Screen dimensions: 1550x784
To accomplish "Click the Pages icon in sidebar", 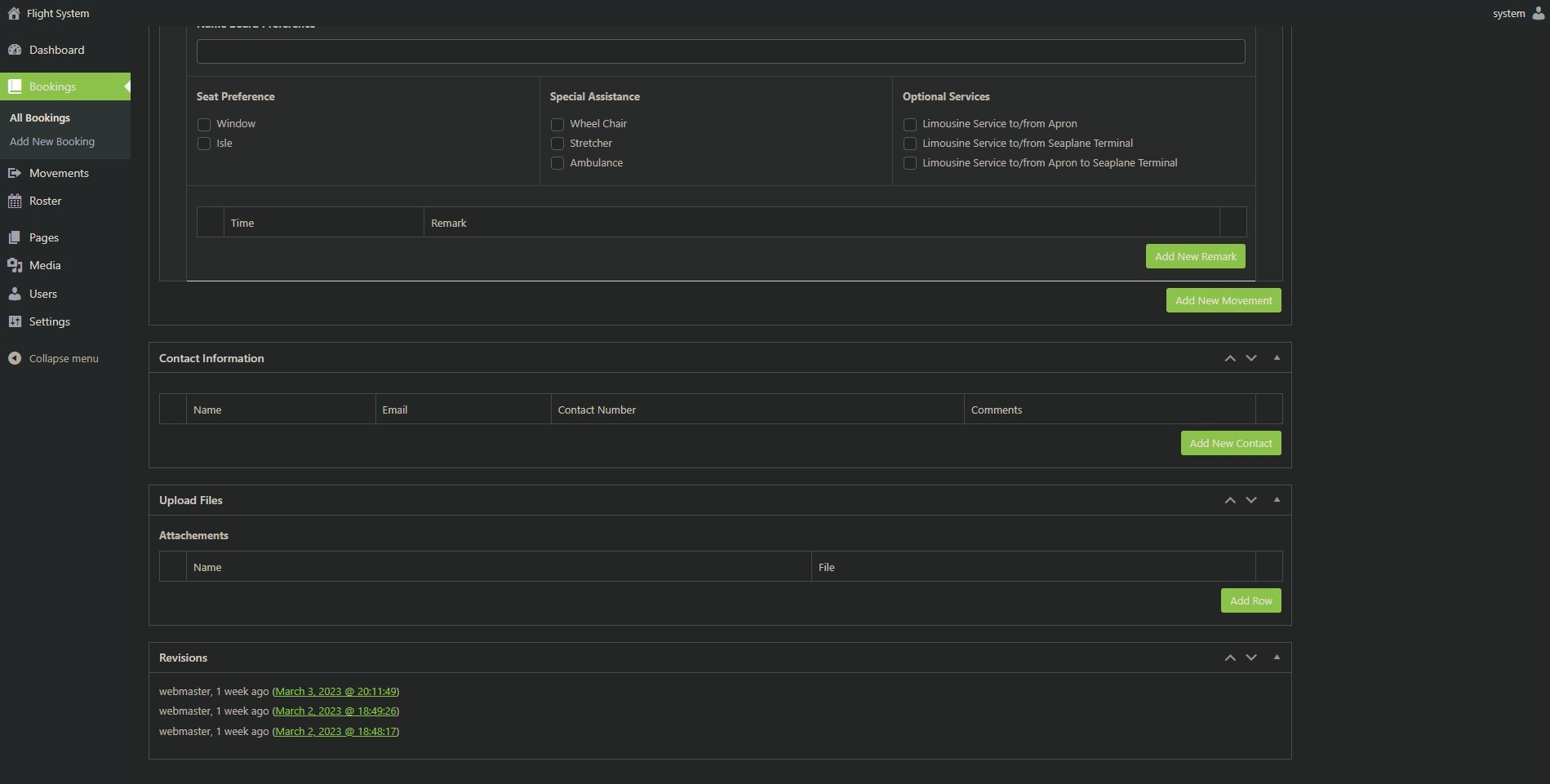I will tap(15, 237).
